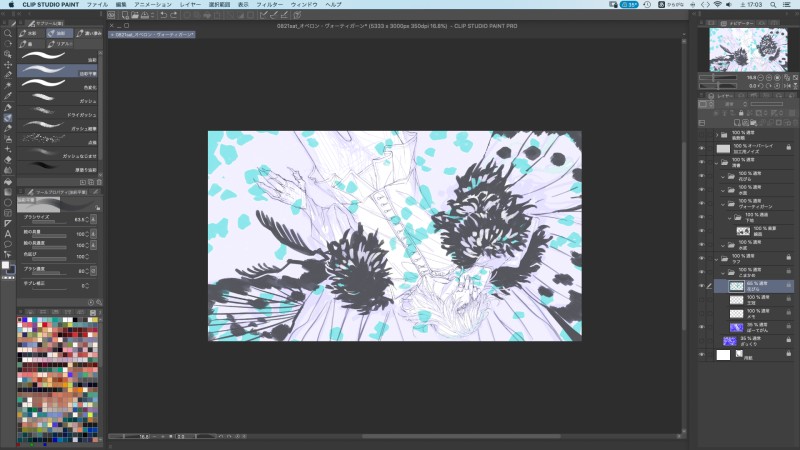This screenshot has height=450, width=800.
Task: Select the 色変化 brush
Action: (59, 84)
